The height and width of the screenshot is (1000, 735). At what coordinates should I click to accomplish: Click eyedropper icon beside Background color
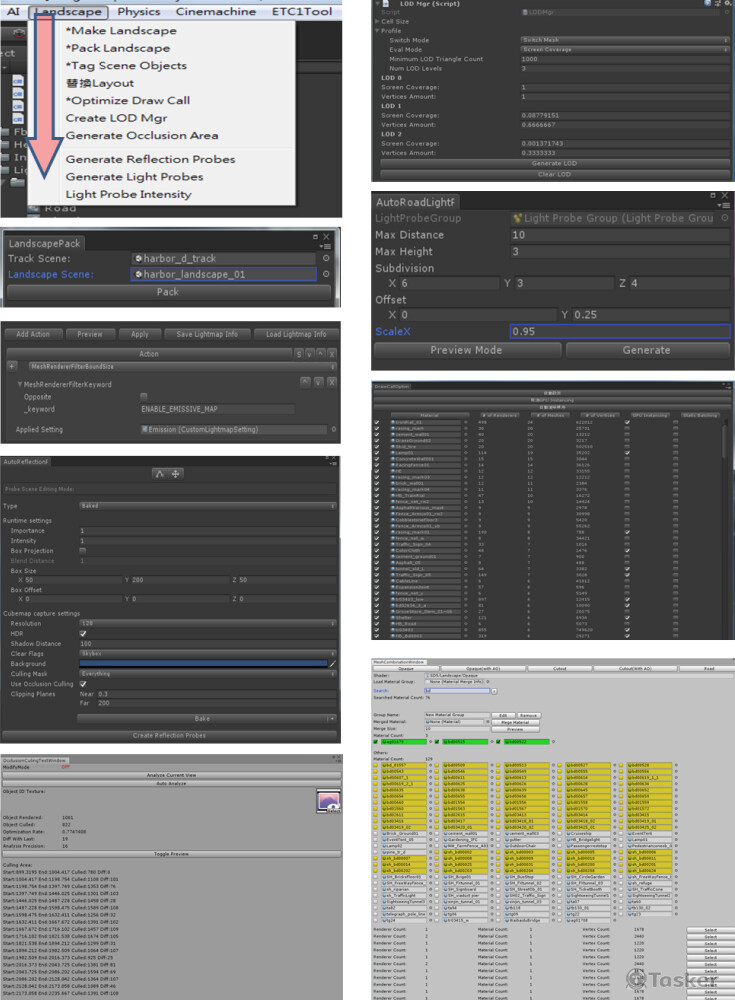point(332,664)
